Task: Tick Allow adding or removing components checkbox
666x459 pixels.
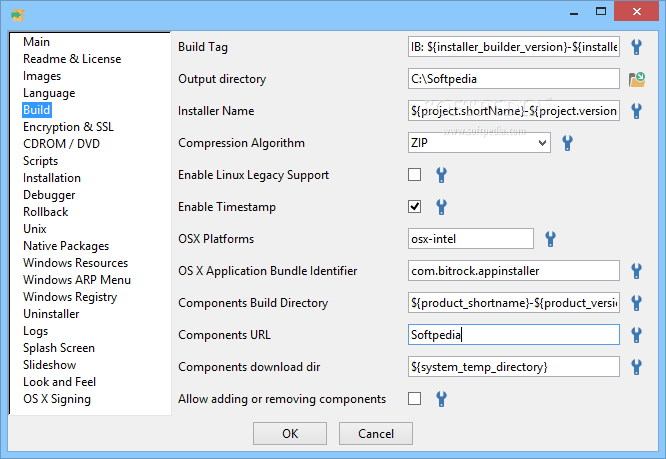Action: (x=415, y=399)
